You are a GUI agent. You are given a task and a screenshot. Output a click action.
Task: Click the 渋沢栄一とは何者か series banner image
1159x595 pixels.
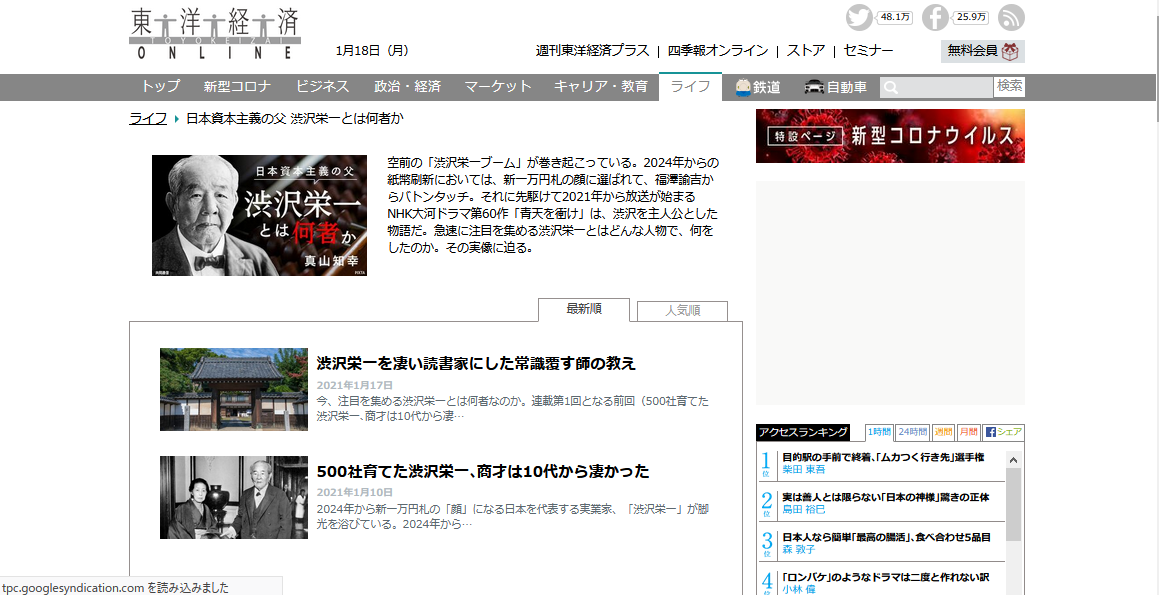259,215
